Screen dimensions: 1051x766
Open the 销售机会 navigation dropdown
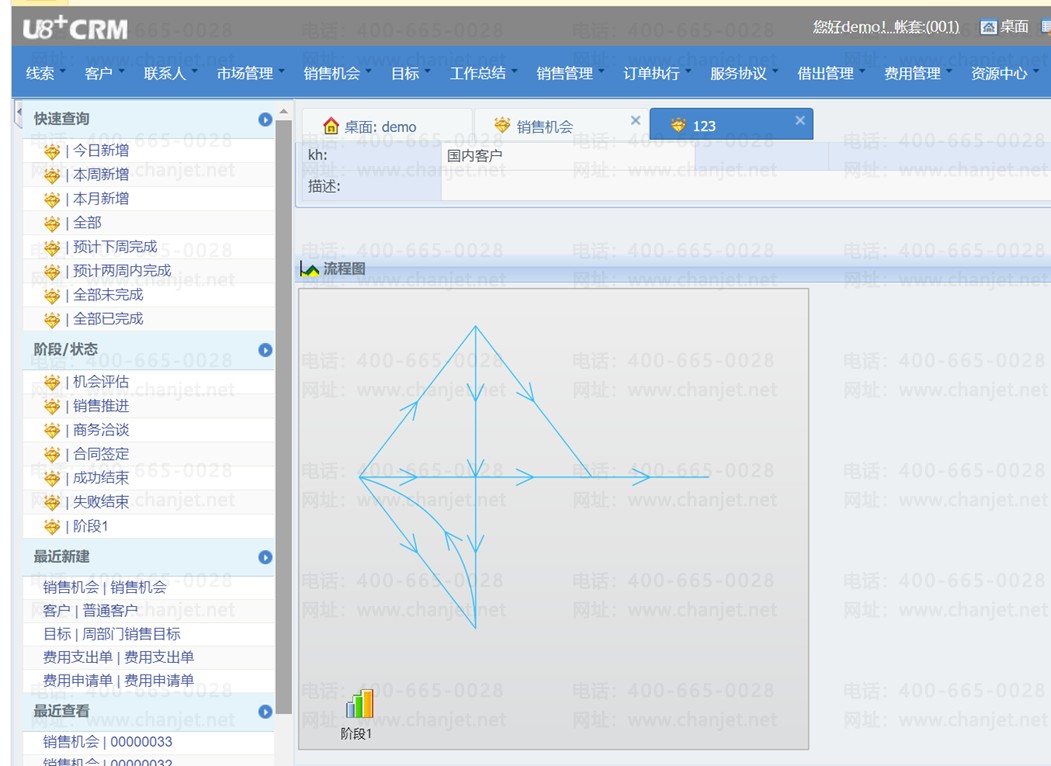click(338, 73)
